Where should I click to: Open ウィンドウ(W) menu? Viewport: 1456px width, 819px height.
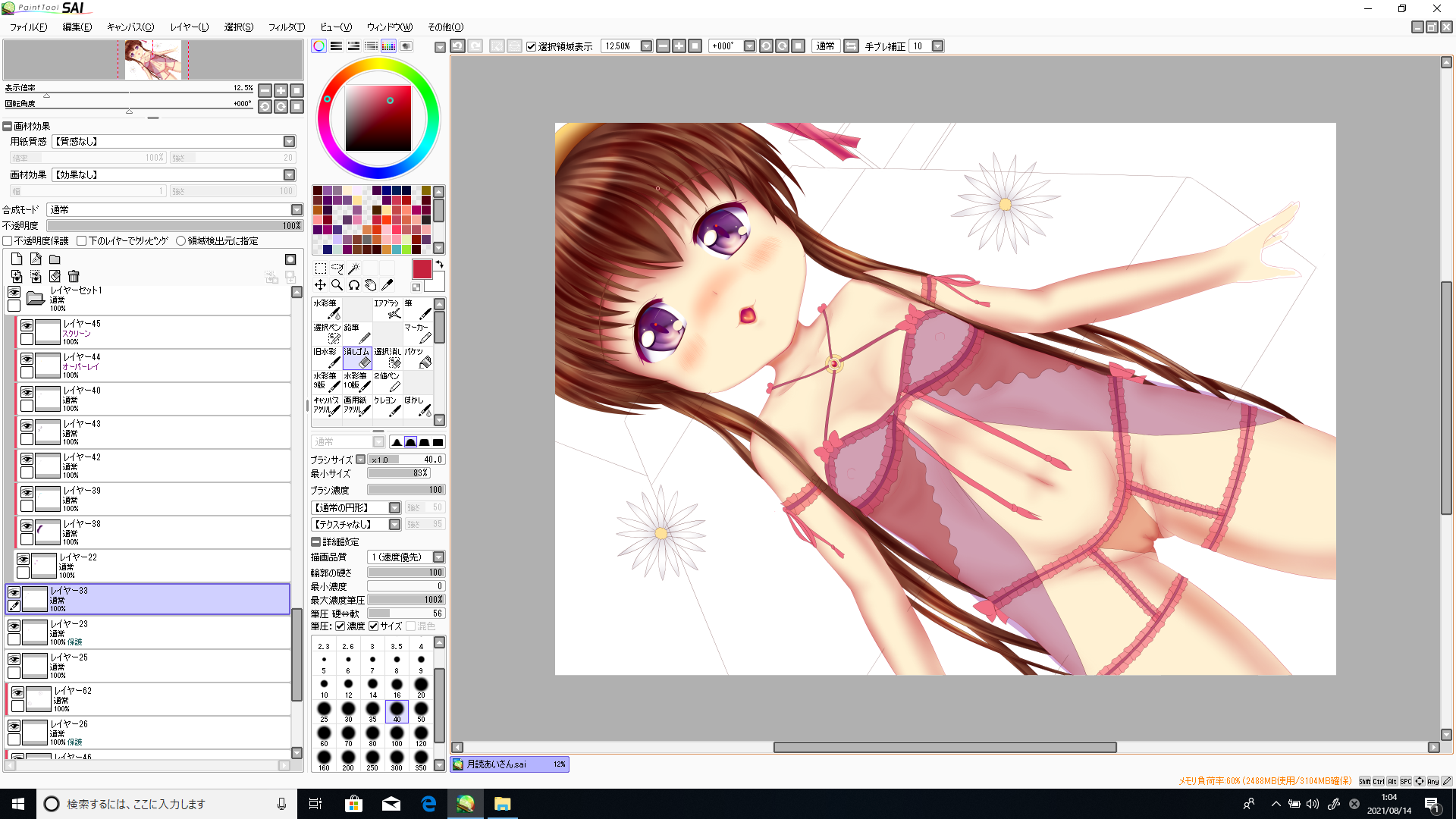390,27
